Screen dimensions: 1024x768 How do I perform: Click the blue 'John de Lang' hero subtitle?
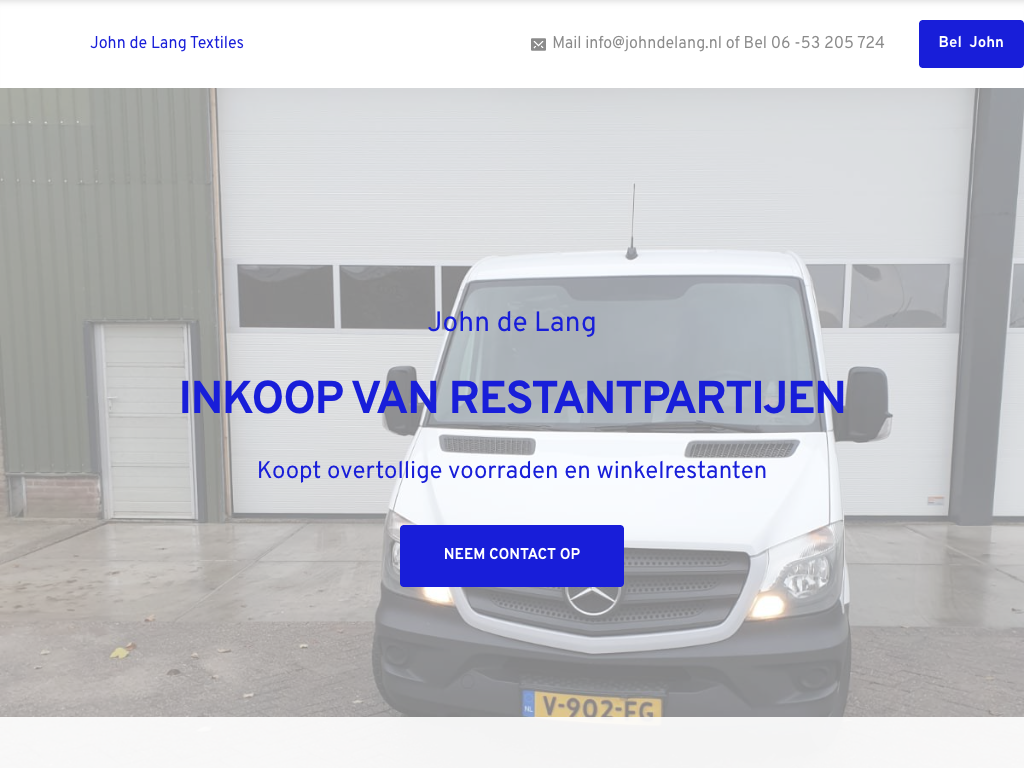tap(512, 323)
